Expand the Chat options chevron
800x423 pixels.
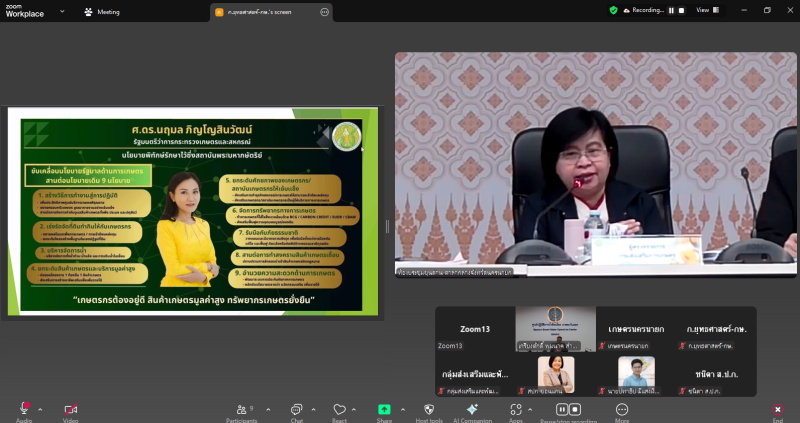click(313, 409)
